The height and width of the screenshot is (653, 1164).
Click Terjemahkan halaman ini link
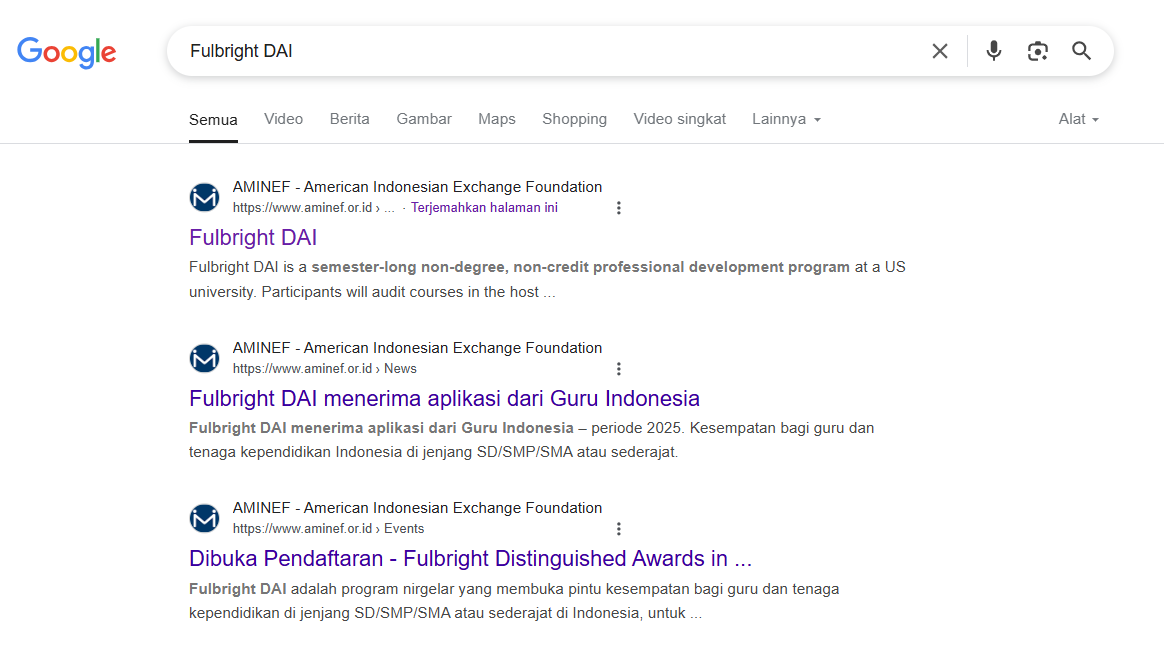[484, 208]
